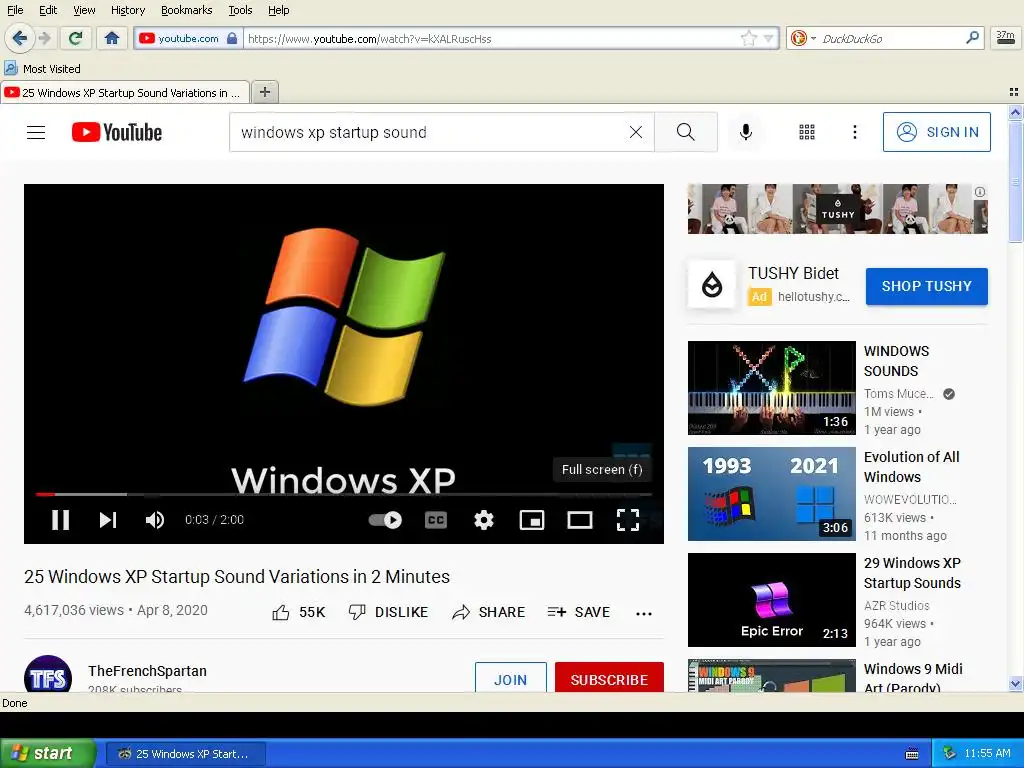The image size is (1024, 768).
Task: Click the DISLIKE button
Action: tap(389, 612)
